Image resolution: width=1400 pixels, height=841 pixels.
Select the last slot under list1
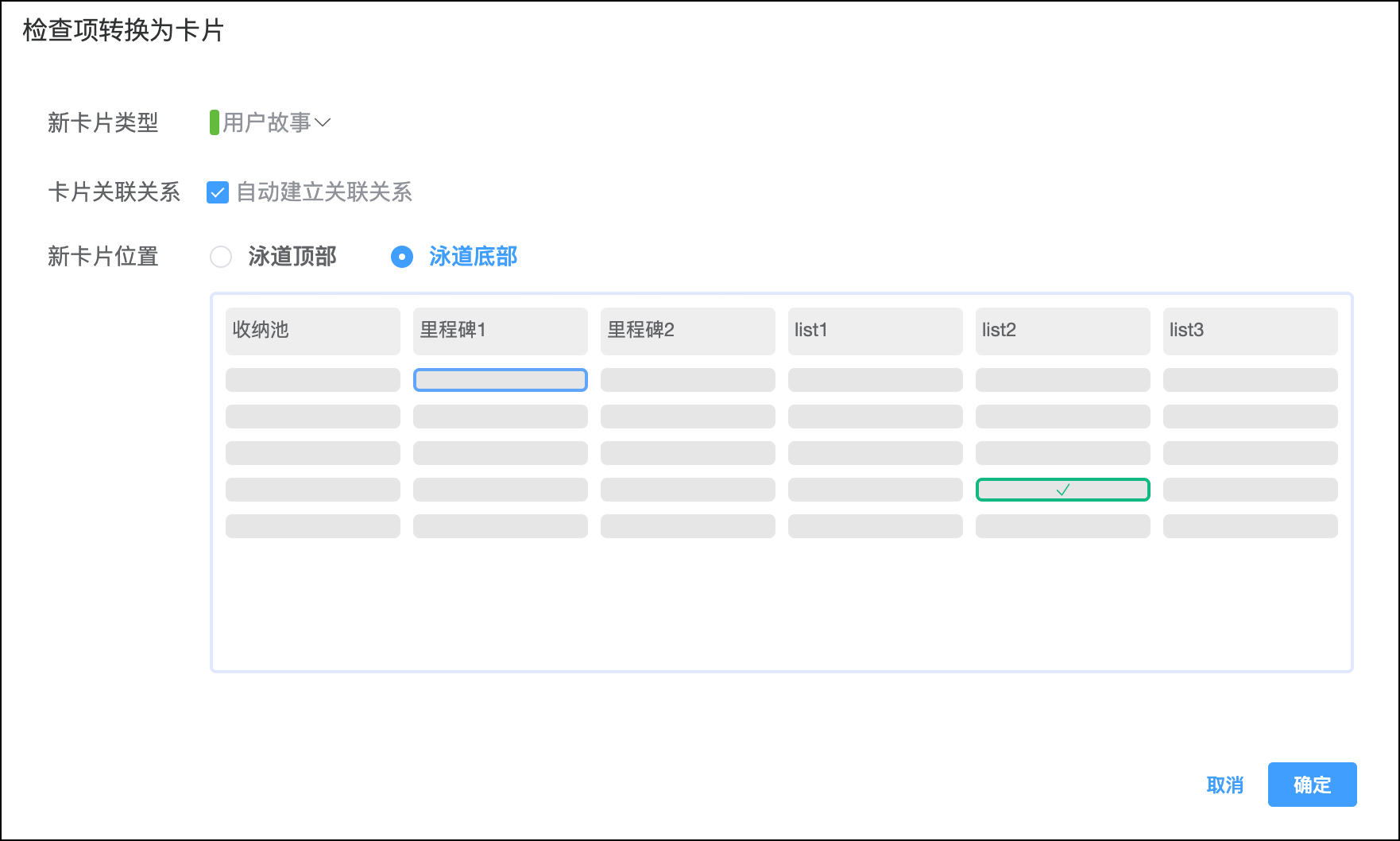tap(875, 526)
